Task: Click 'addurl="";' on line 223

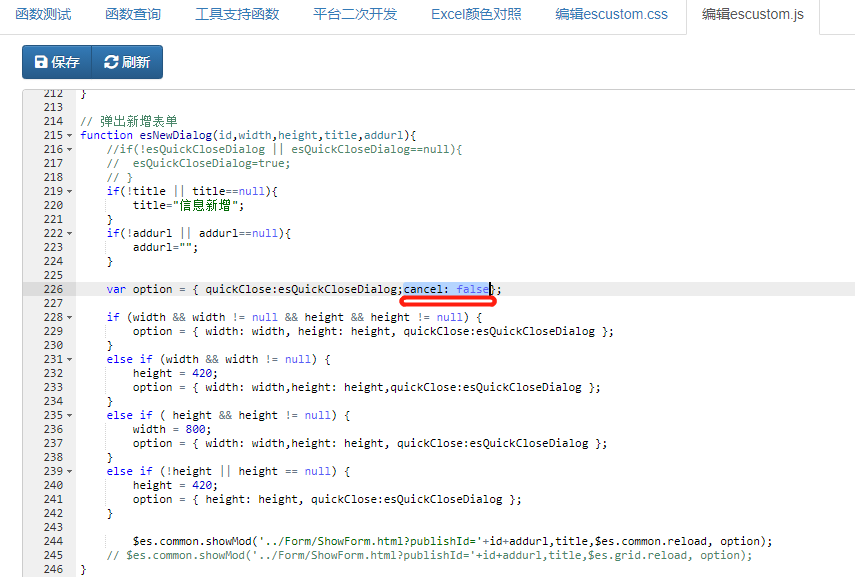Action: click(x=165, y=247)
